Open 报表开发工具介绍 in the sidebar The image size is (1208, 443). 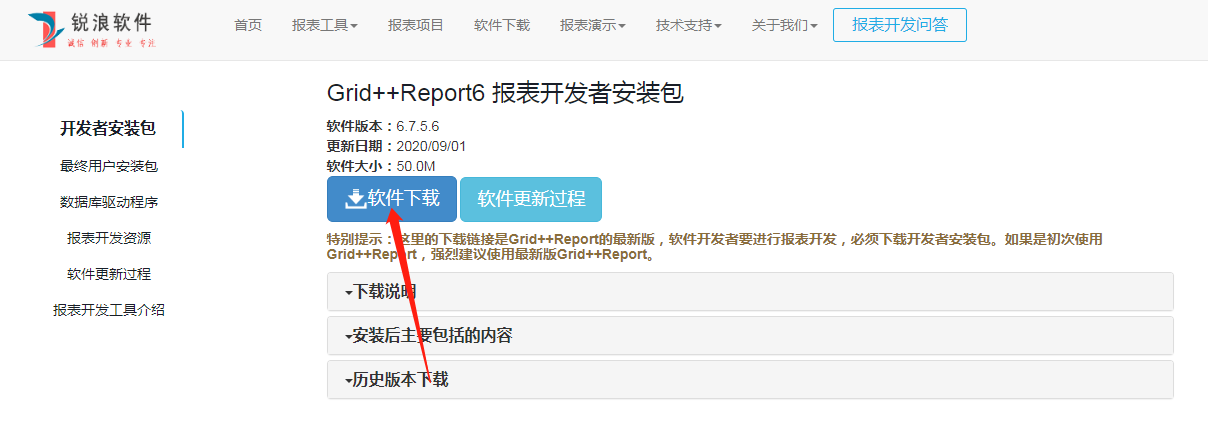coord(109,310)
